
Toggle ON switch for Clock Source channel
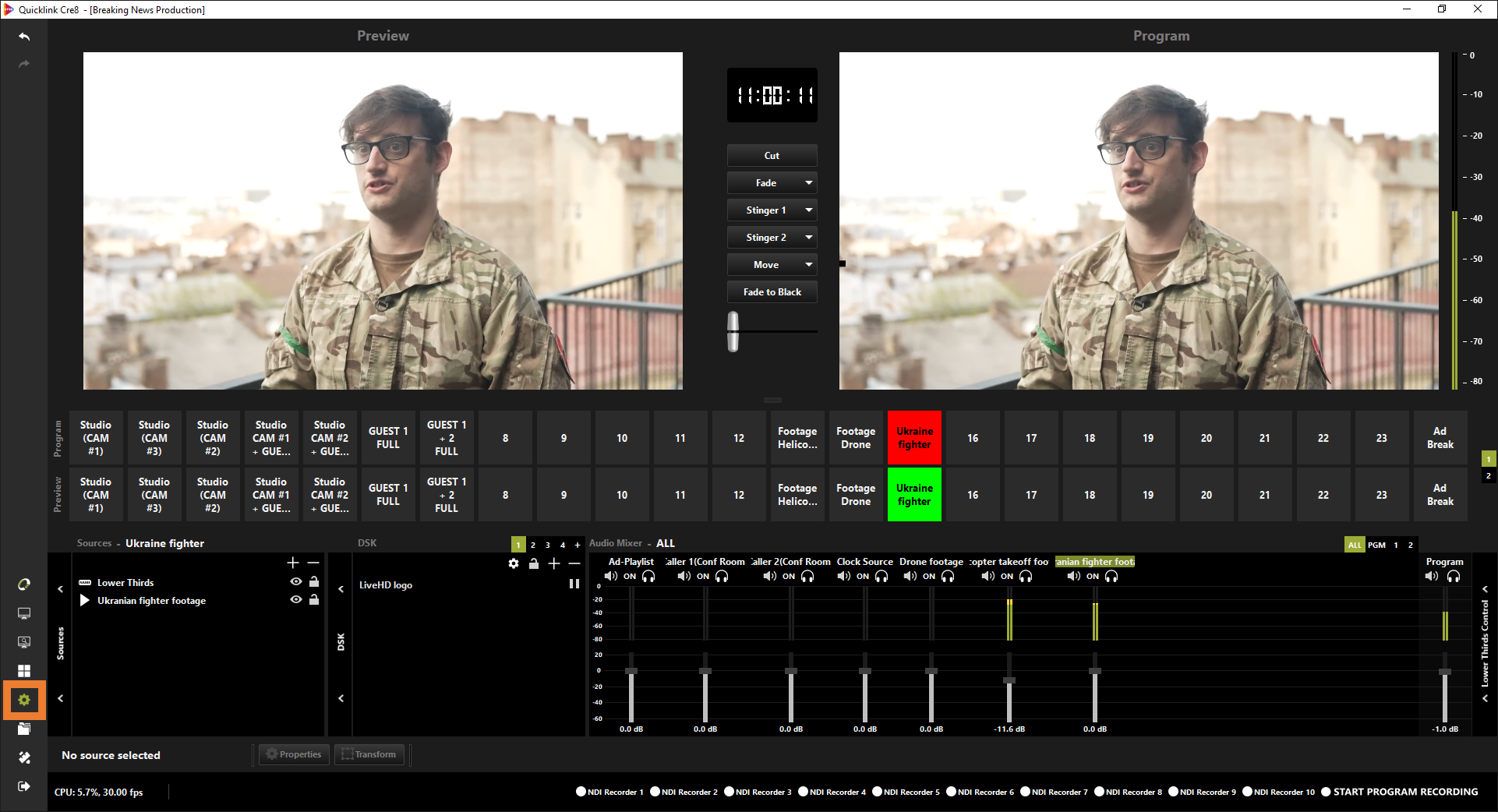point(863,577)
